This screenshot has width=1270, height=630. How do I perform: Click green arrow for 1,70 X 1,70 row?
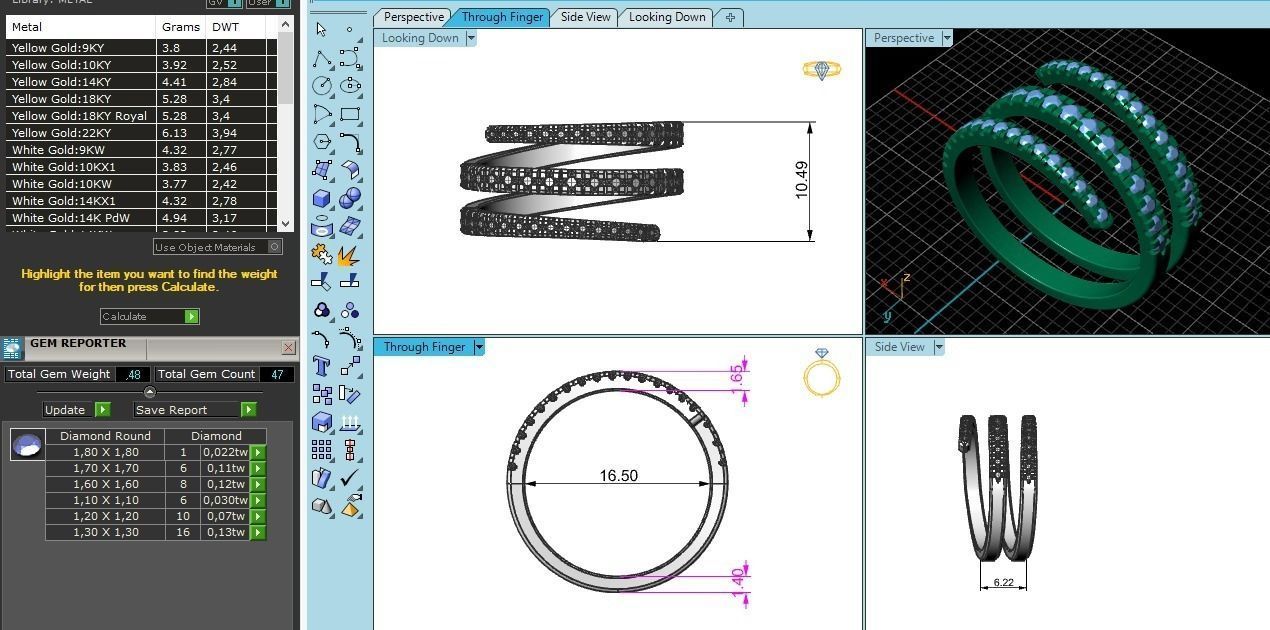(258, 468)
